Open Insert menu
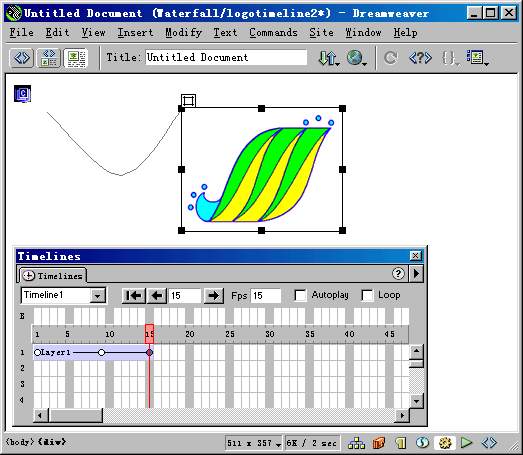 [135, 32]
